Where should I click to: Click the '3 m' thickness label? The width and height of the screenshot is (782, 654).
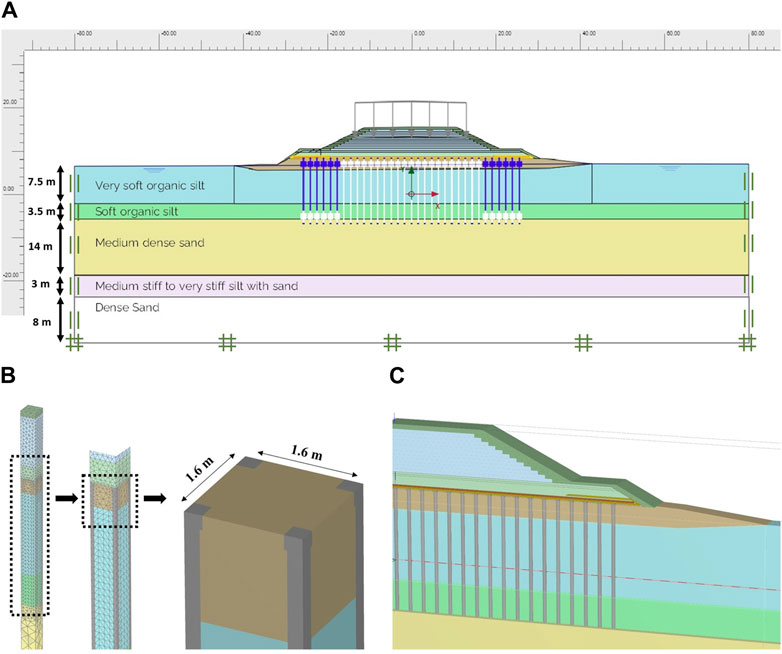click(x=40, y=284)
